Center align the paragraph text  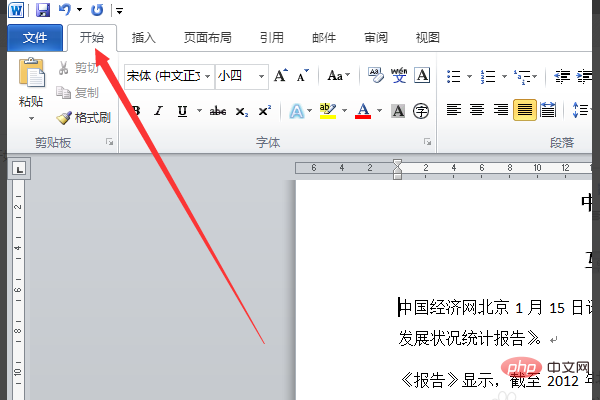(x=477, y=110)
